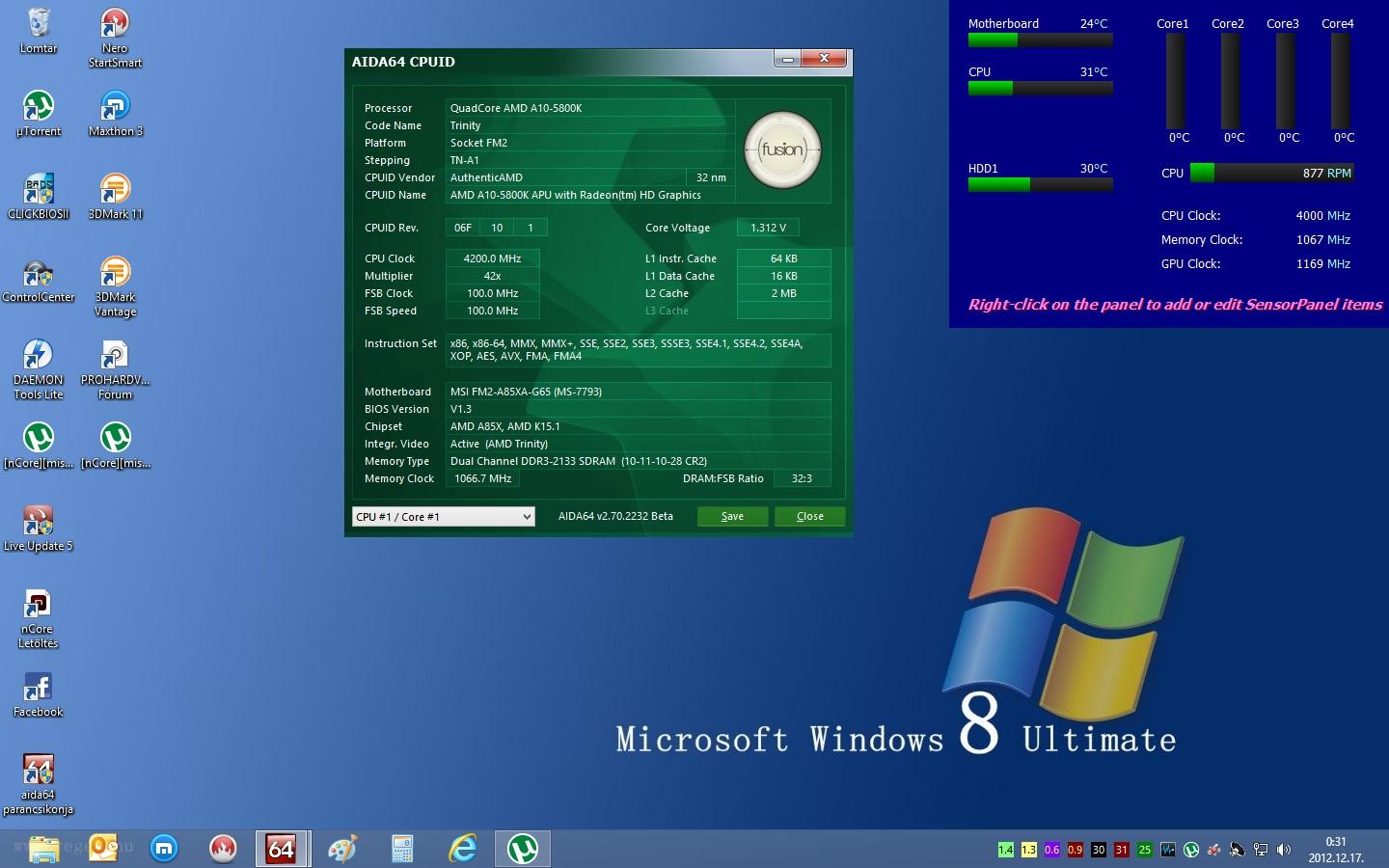This screenshot has height=868, width=1389.
Task: Click the AMD Fusion logo in CPUID
Action: pos(782,149)
